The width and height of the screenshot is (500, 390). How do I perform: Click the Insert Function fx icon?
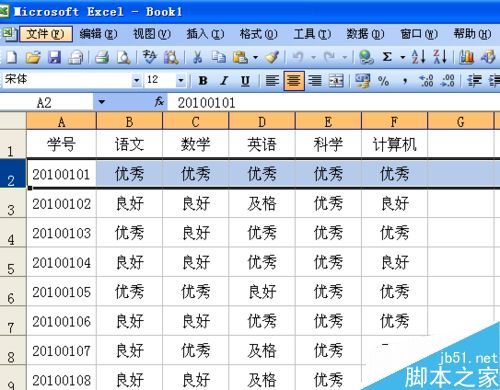point(159,102)
